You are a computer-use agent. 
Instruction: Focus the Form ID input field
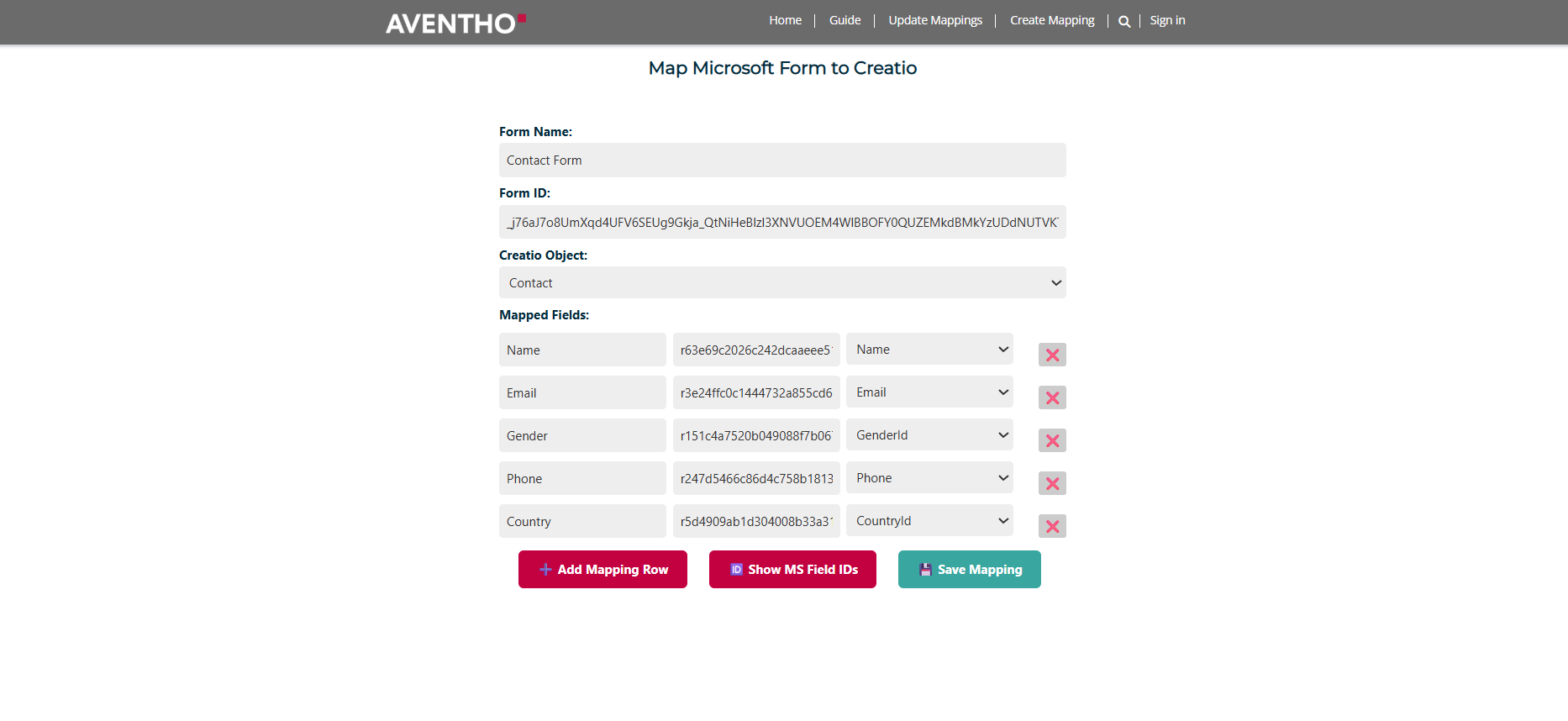(782, 222)
